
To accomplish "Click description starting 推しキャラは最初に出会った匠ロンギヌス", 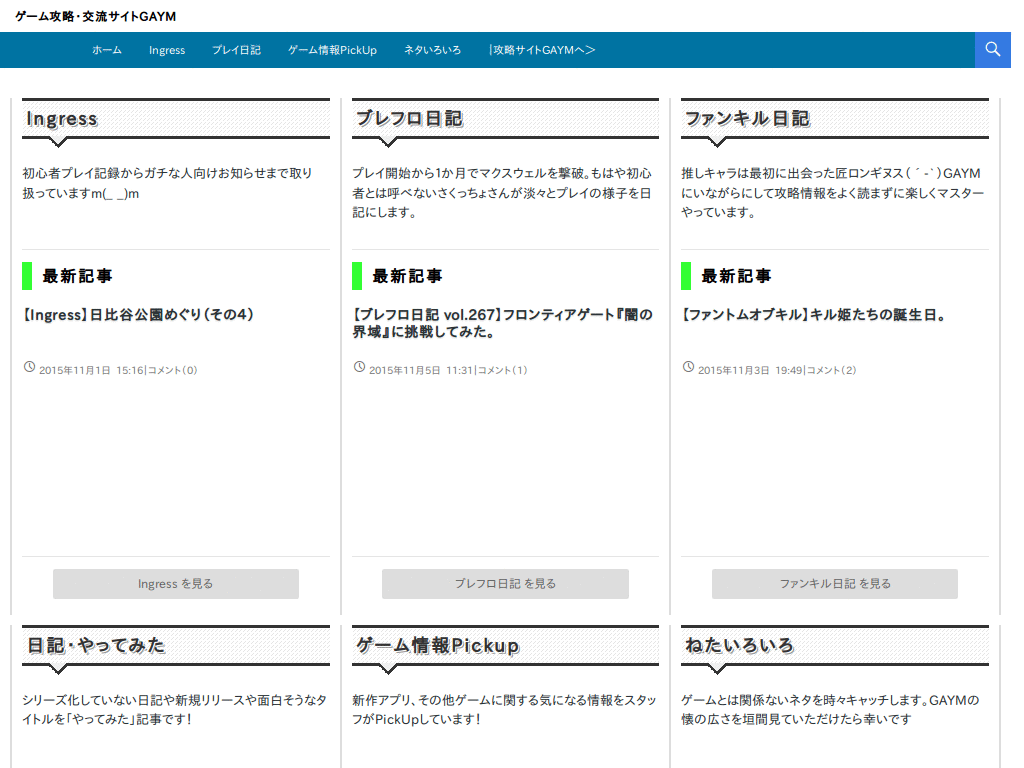I will pyautogui.click(x=833, y=193).
